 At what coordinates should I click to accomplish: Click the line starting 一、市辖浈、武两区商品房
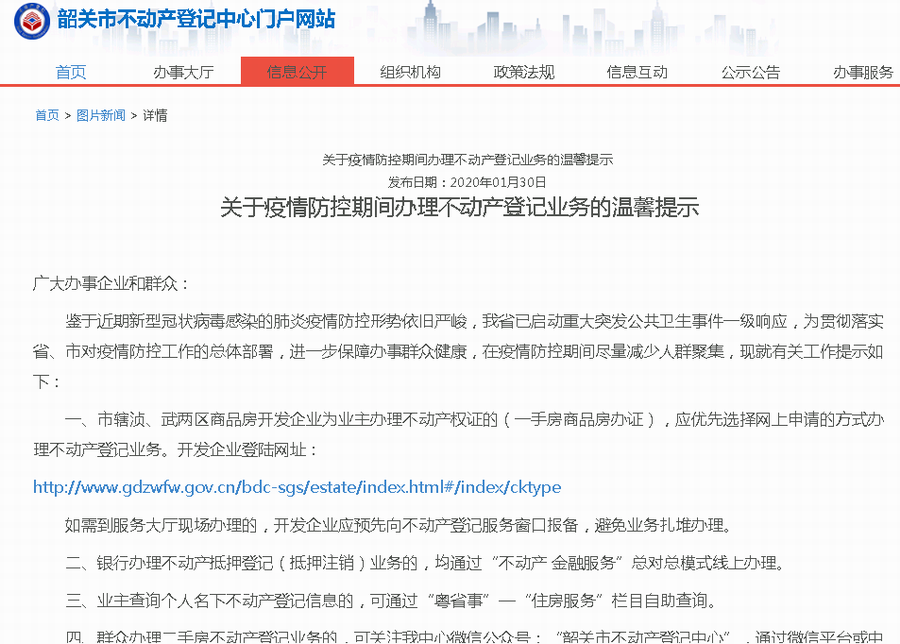[x=458, y=434]
